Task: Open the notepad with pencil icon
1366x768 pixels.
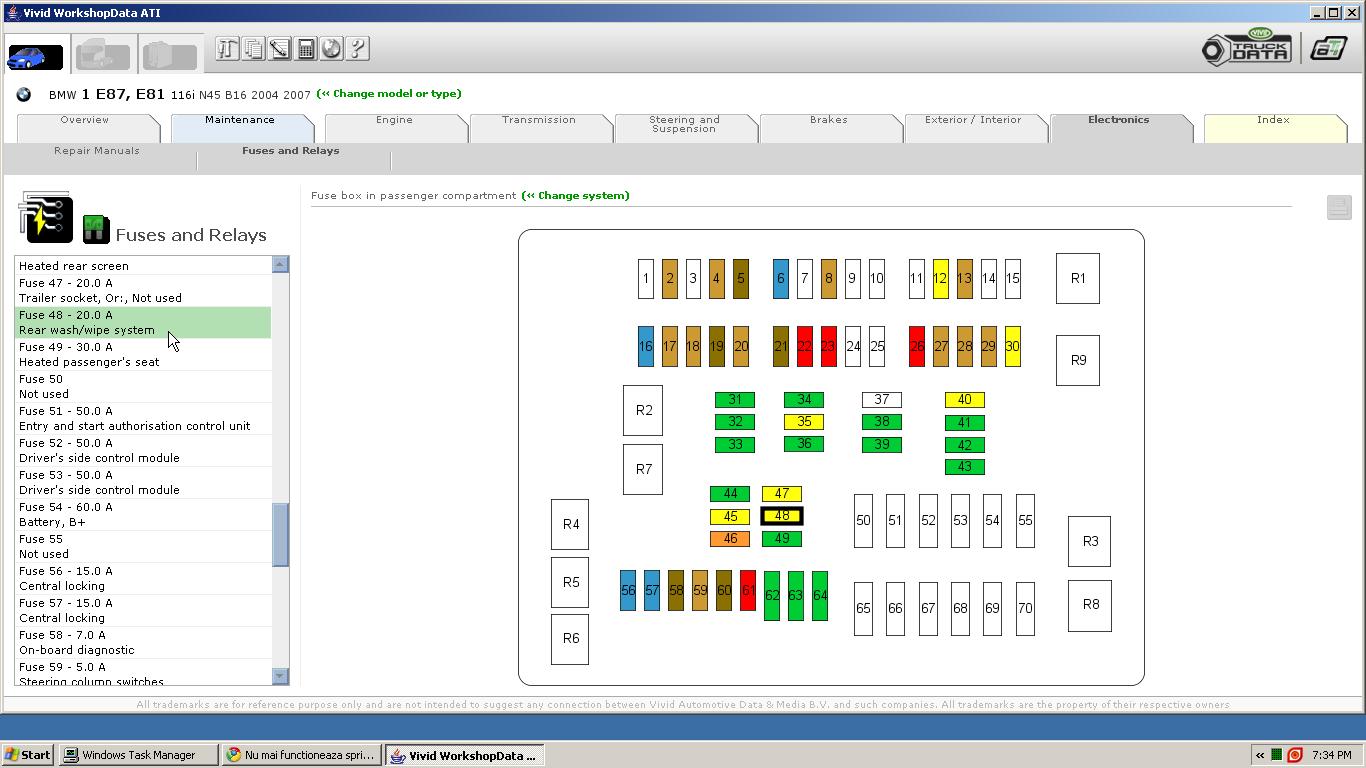Action: 279,49
